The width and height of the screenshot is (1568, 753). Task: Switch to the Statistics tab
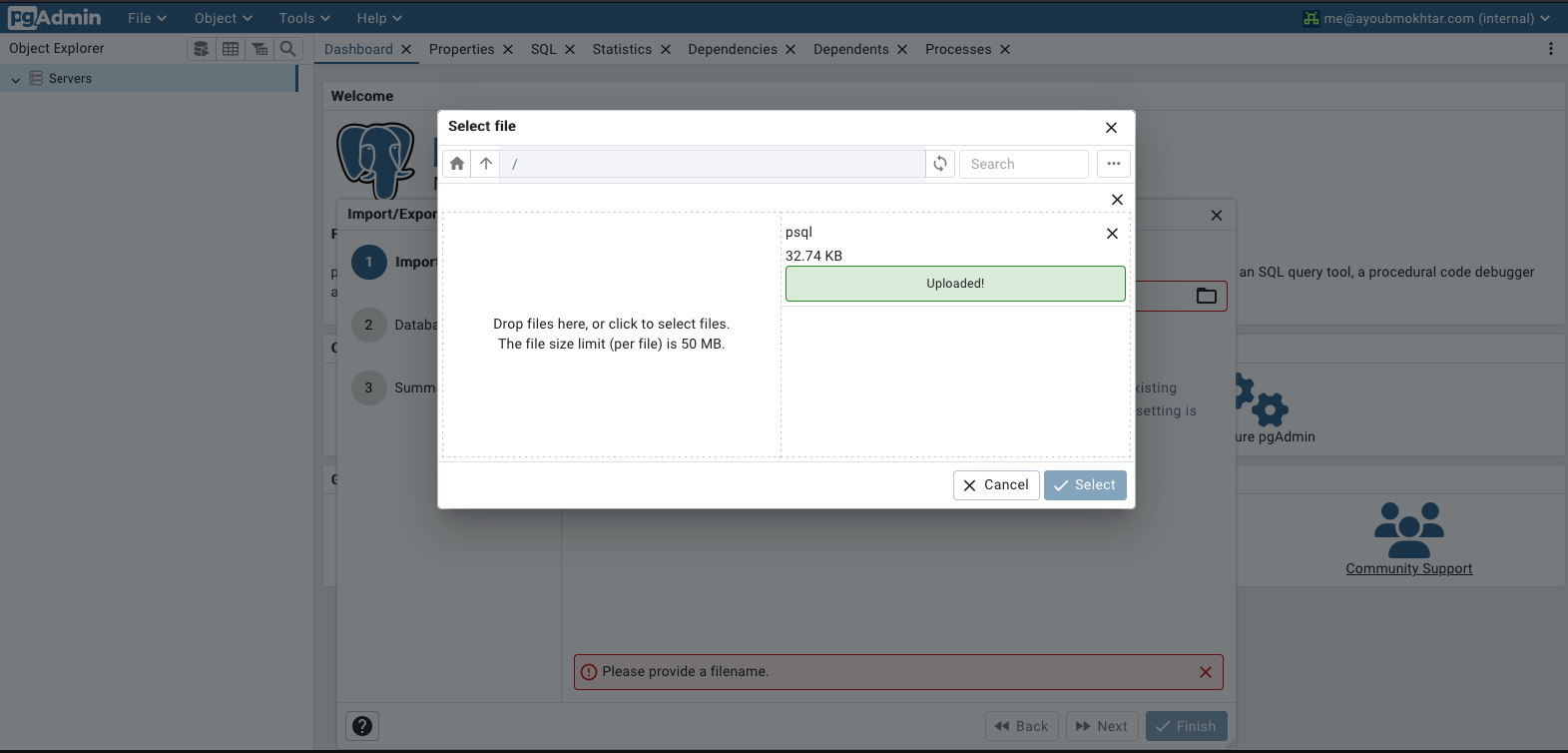click(622, 49)
